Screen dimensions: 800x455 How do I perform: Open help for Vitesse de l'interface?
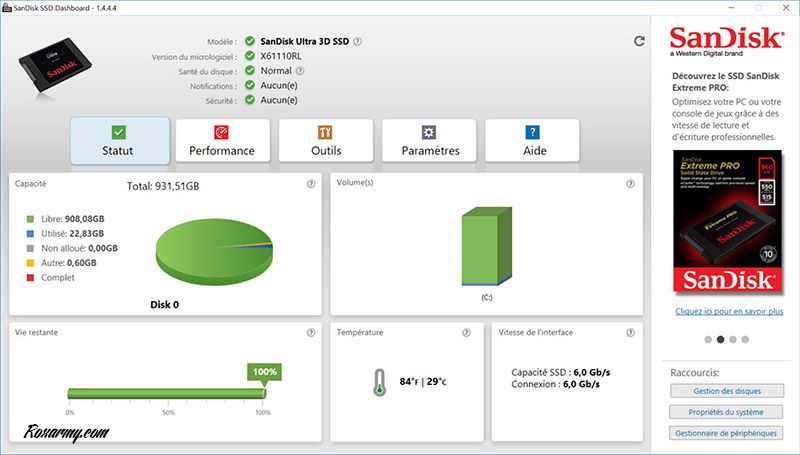pos(630,333)
